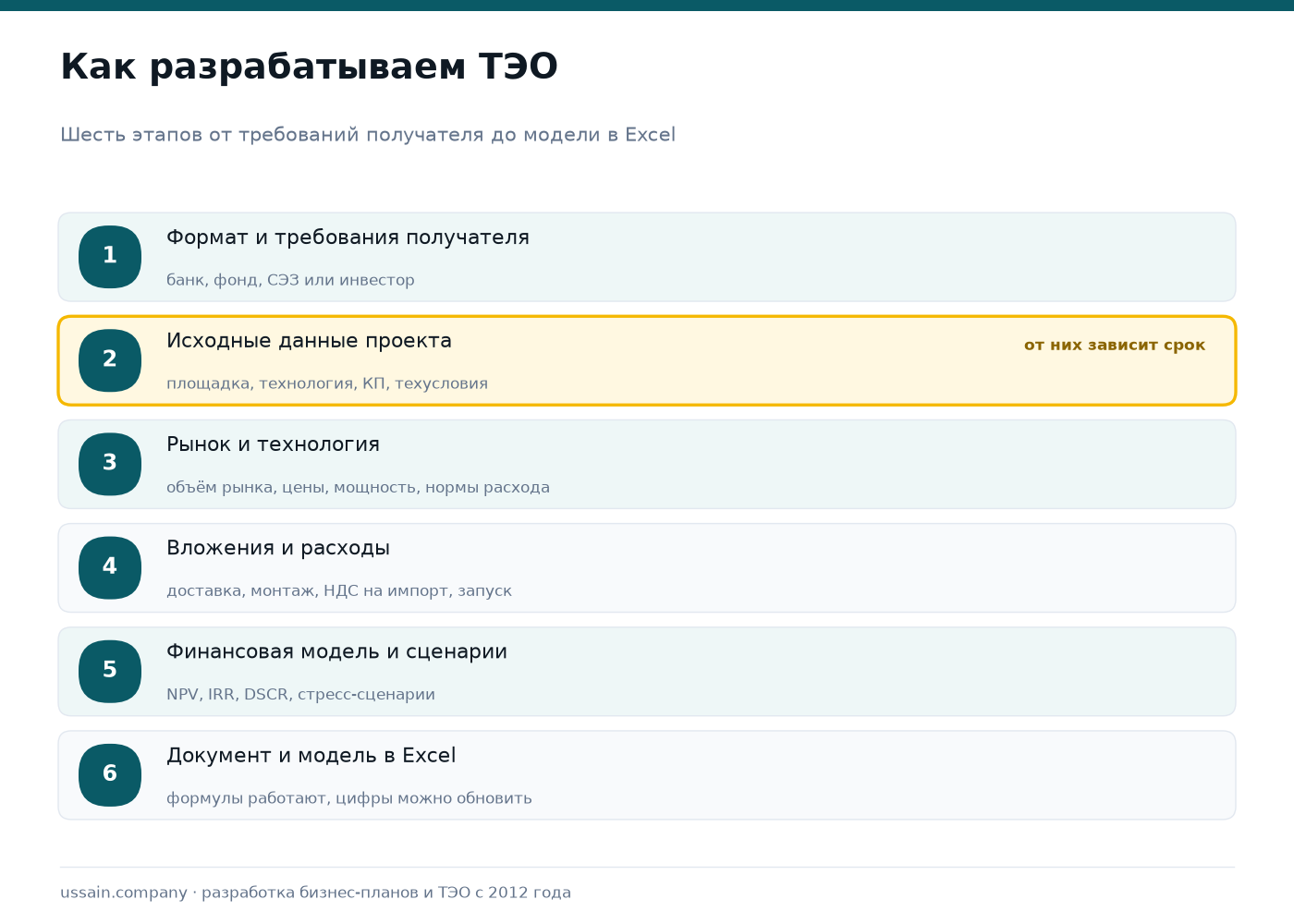Click "доставка, монтаж, НДС на импорт, запуск"
Image resolution: width=1294 pixels, height=924 pixels.
[x=339, y=590]
